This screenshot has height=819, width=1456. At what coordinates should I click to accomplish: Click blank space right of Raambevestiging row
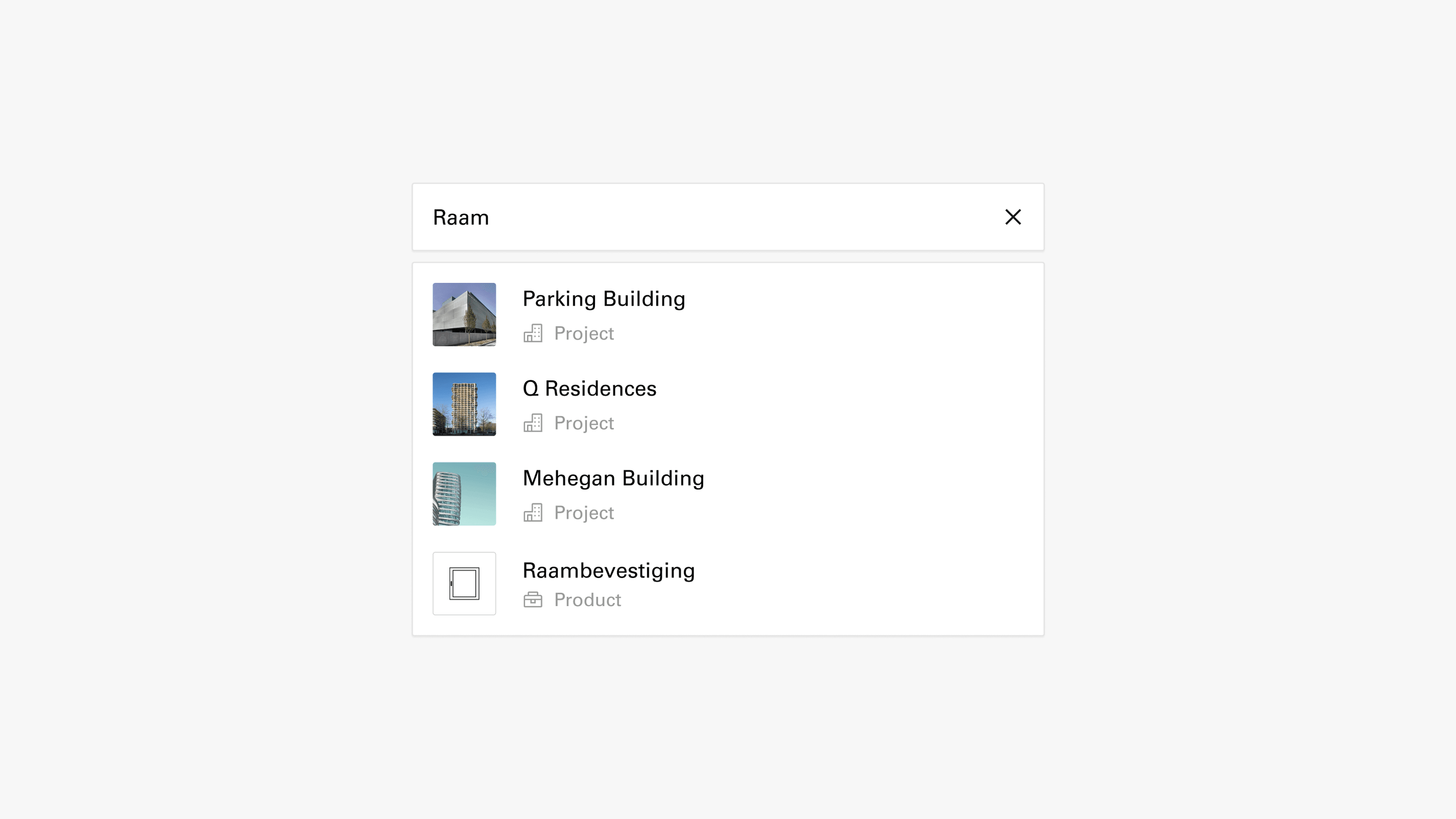pyautogui.click(x=870, y=583)
